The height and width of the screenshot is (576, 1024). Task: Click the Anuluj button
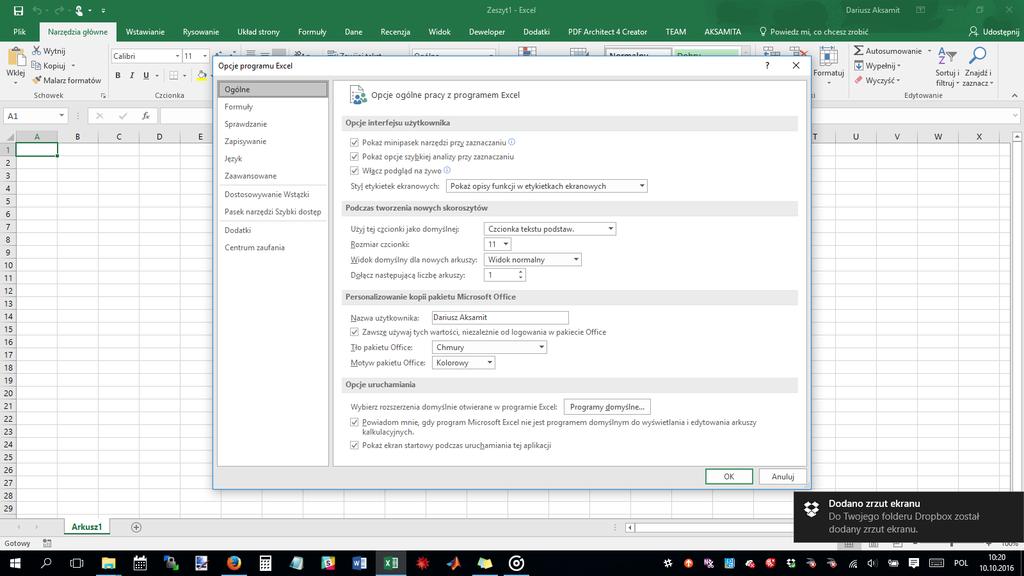pyautogui.click(x=782, y=477)
